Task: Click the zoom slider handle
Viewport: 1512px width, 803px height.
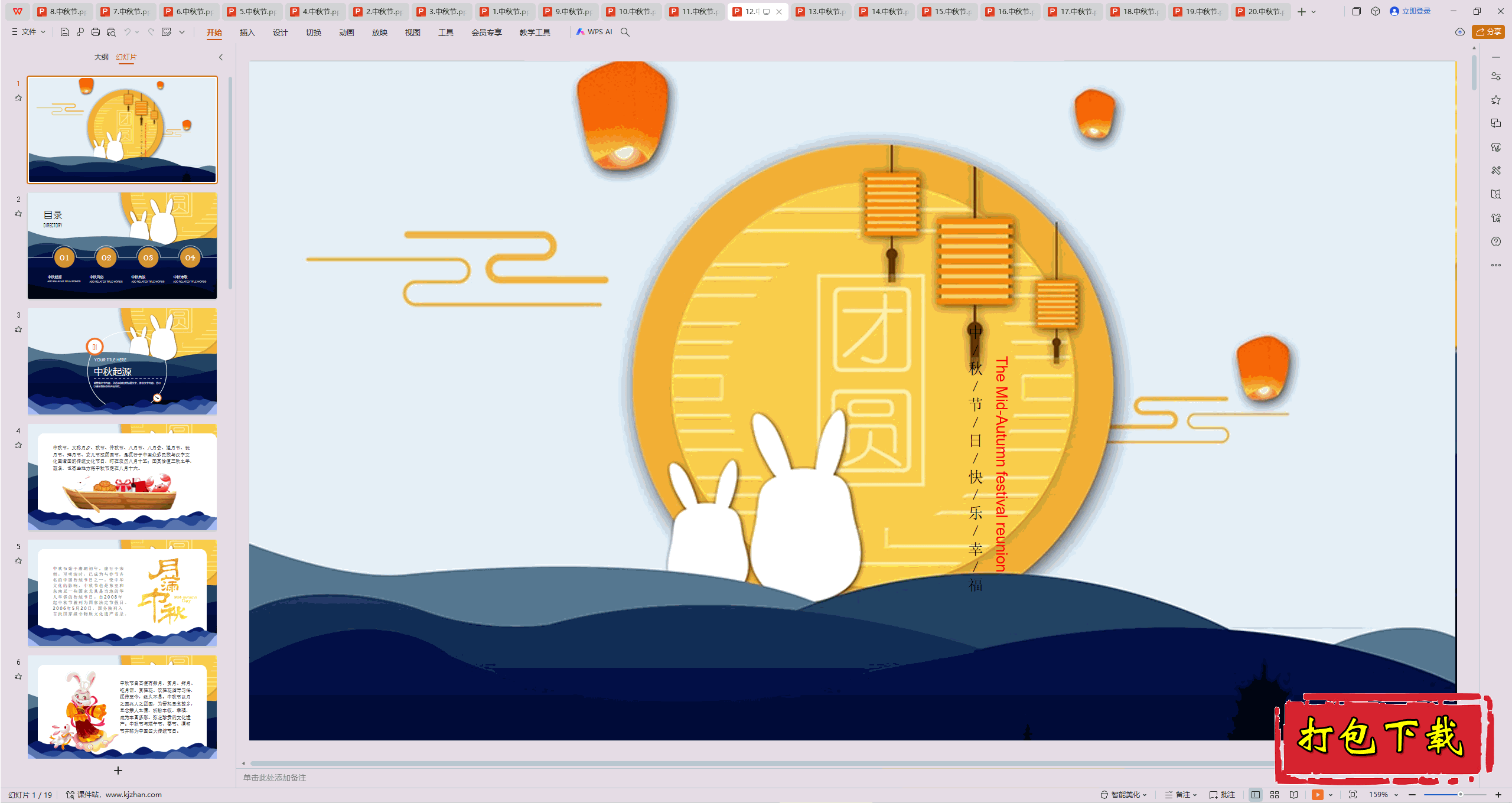Action: click(x=1460, y=795)
